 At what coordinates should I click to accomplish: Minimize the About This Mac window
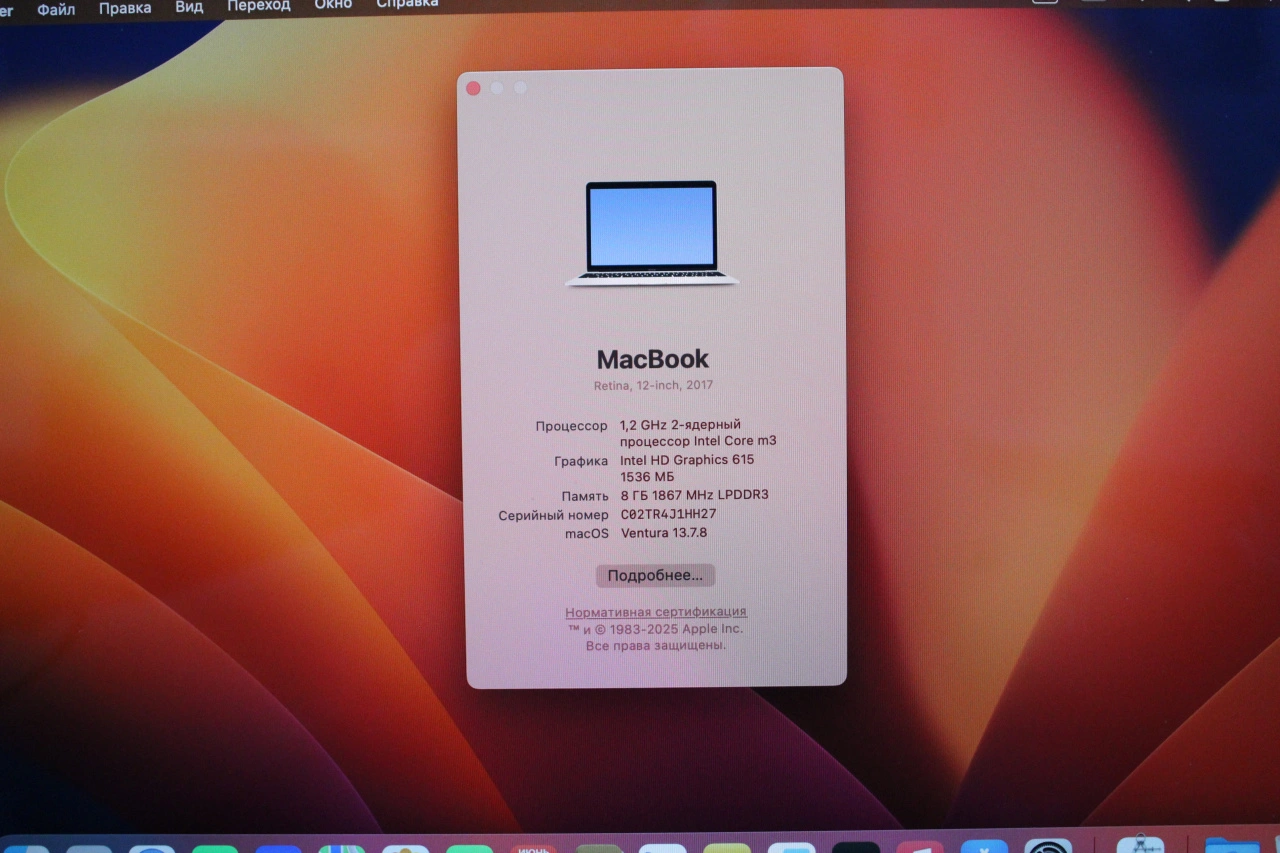click(497, 88)
